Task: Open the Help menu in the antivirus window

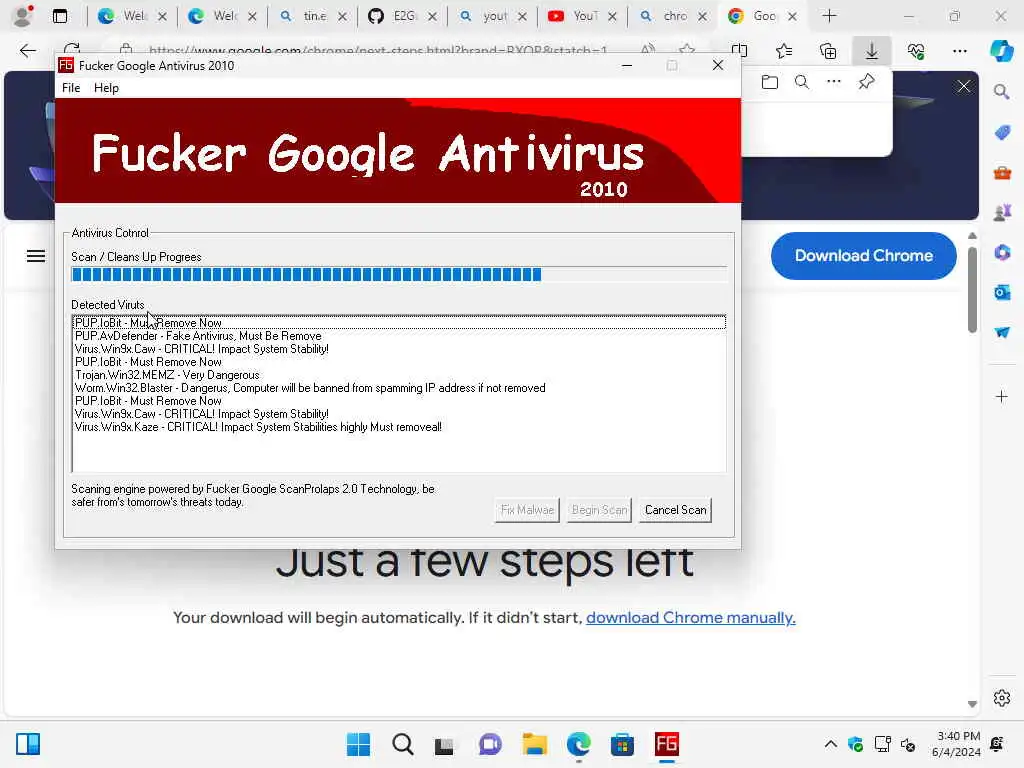Action: click(x=106, y=88)
